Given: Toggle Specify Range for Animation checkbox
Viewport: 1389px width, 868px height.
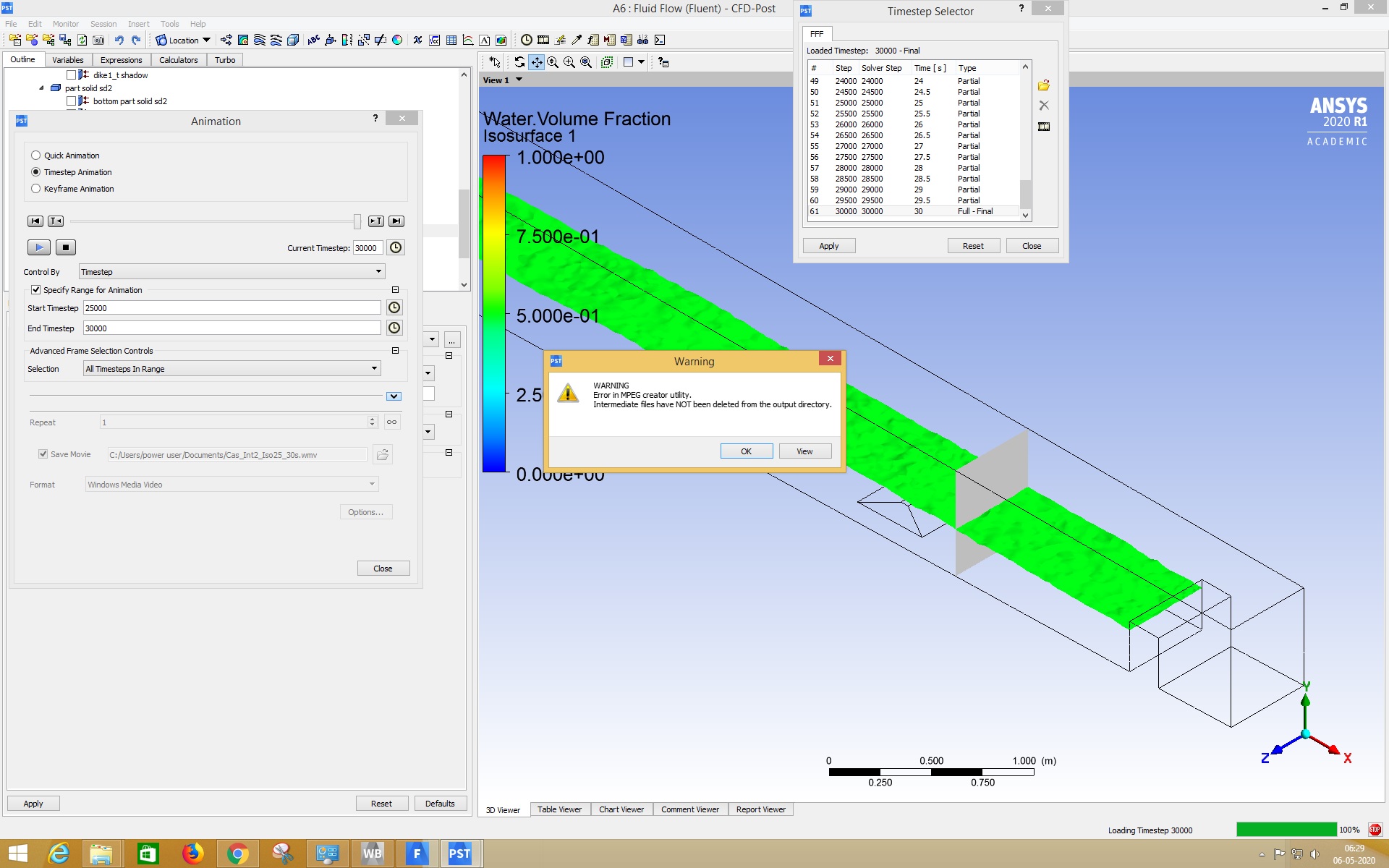Looking at the screenshot, I should coord(36,290).
